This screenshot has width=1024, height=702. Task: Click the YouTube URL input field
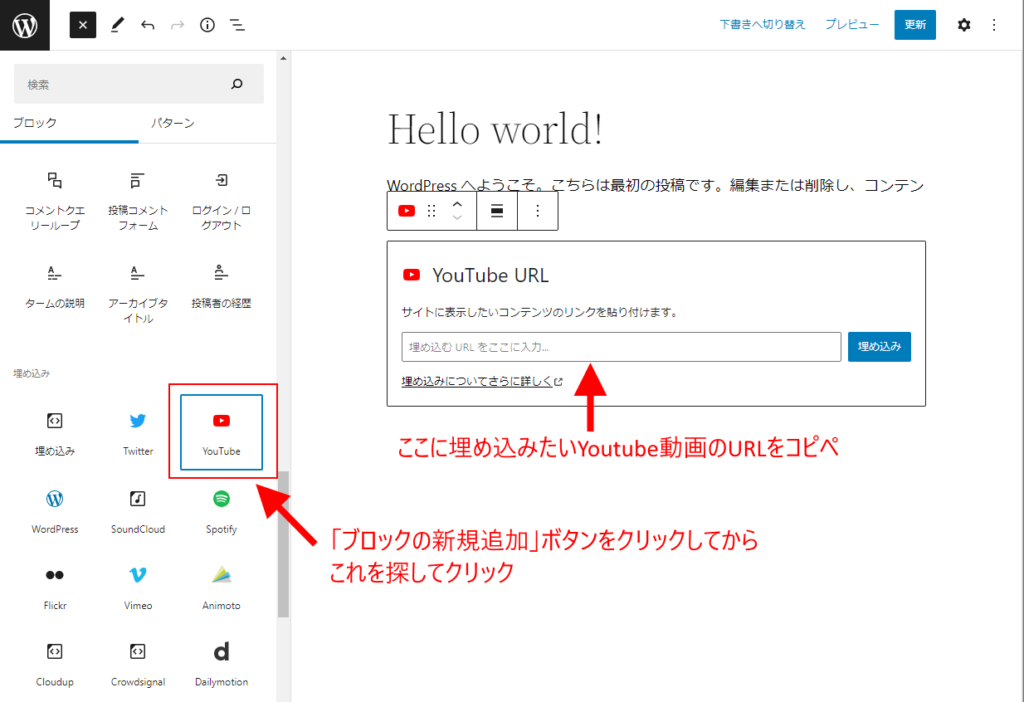coord(620,347)
